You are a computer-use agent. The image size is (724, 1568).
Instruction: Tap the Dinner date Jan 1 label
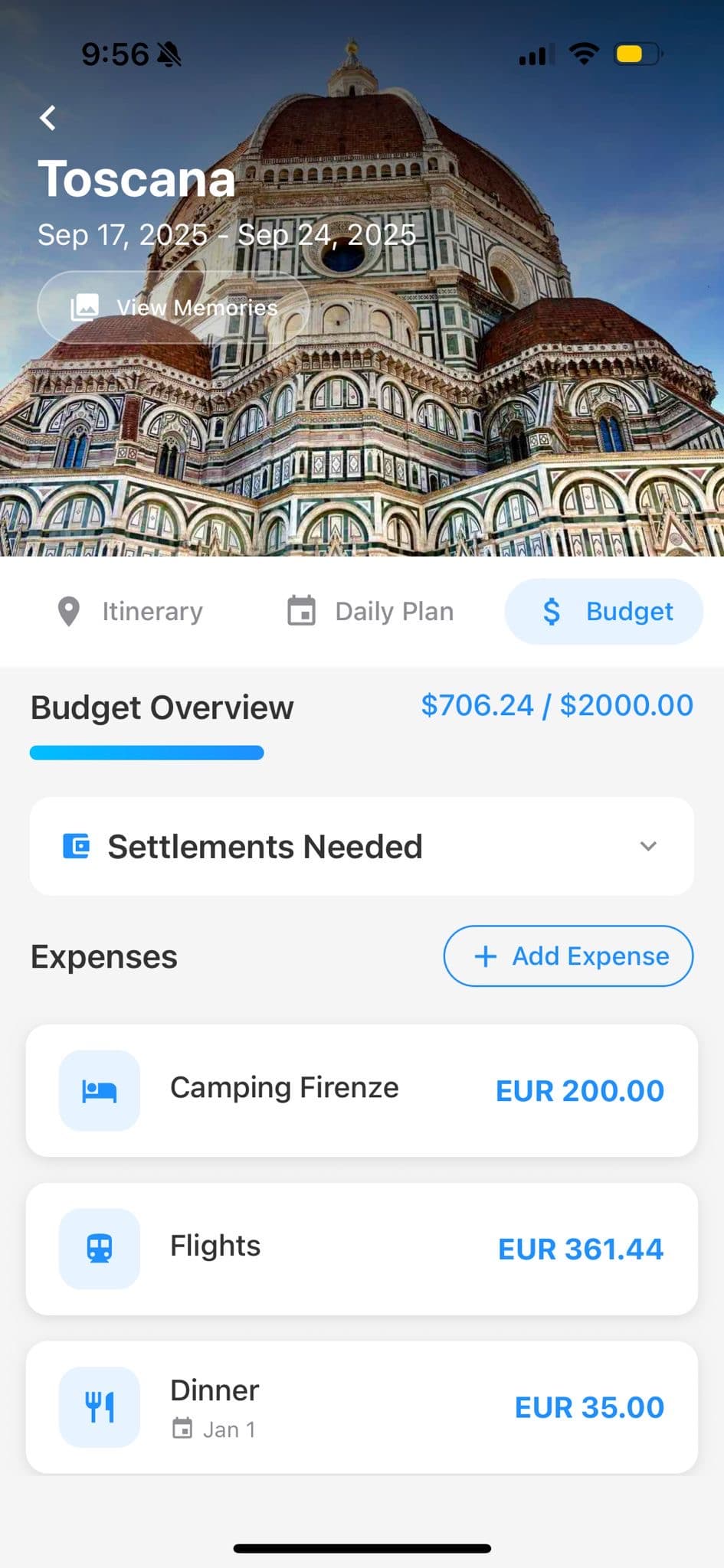[228, 1429]
